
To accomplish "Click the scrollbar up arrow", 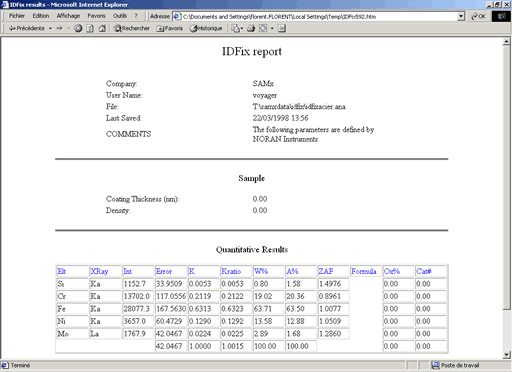I will click(x=507, y=42).
